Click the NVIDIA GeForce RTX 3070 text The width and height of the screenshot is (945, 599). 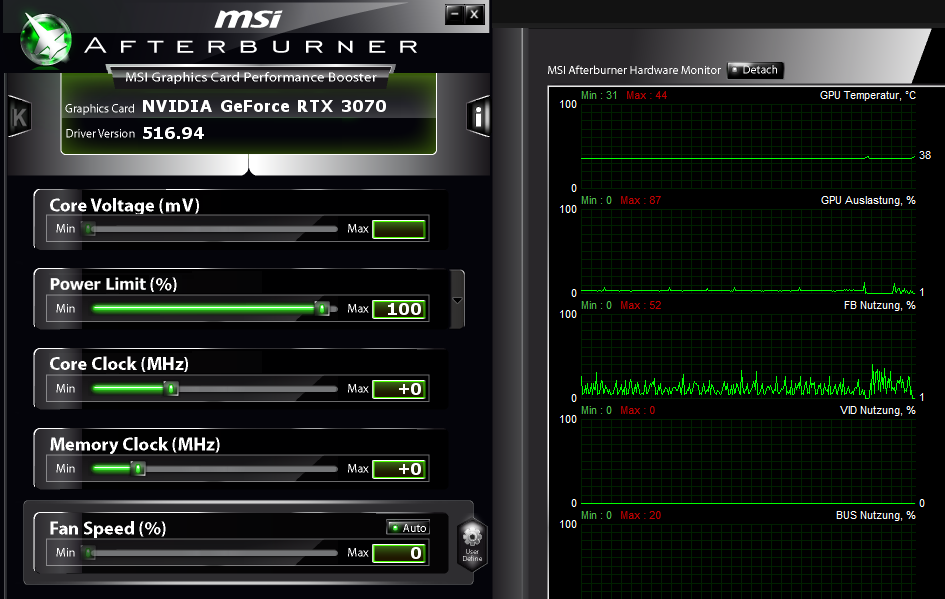(x=264, y=107)
